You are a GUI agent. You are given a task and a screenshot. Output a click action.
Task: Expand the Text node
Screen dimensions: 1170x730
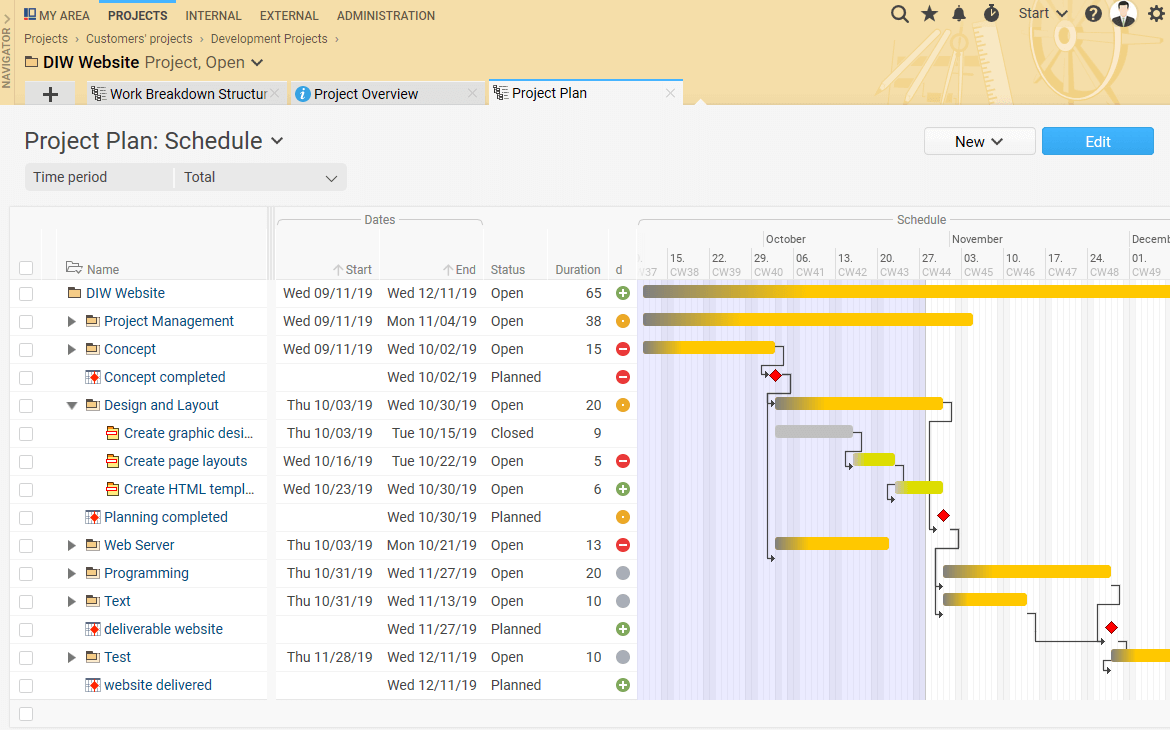[x=72, y=601]
